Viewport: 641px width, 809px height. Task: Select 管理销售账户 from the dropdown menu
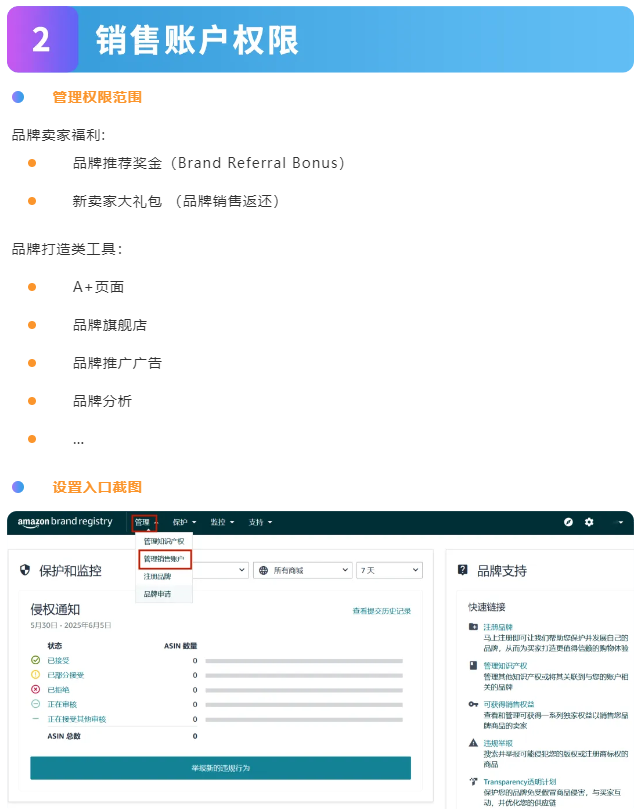pos(164,559)
